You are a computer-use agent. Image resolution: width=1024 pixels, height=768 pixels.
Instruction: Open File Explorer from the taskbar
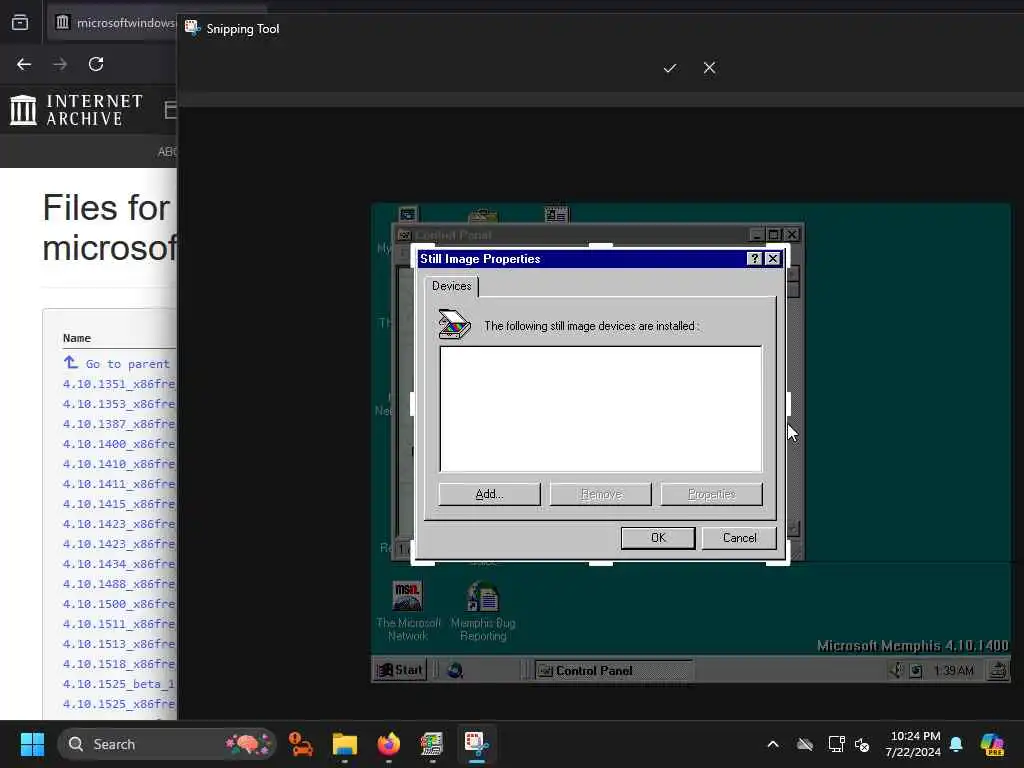click(x=344, y=744)
